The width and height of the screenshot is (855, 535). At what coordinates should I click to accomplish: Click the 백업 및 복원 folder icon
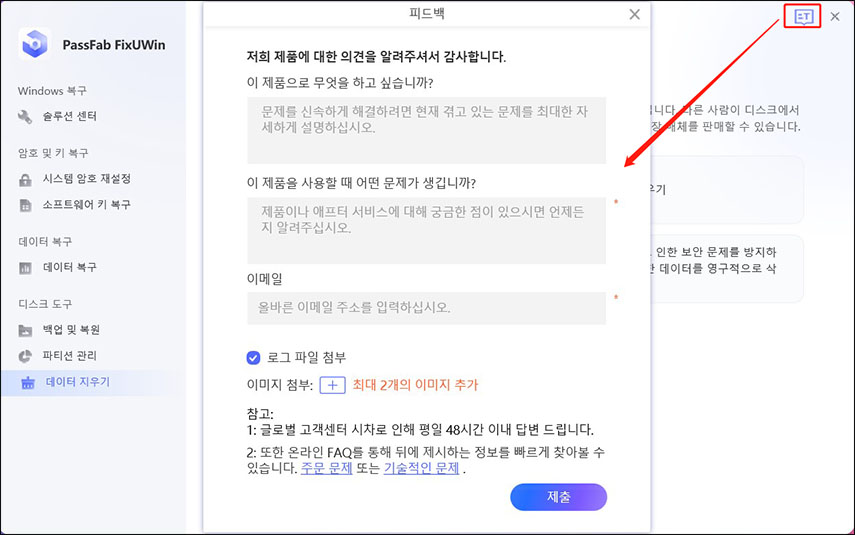25,330
